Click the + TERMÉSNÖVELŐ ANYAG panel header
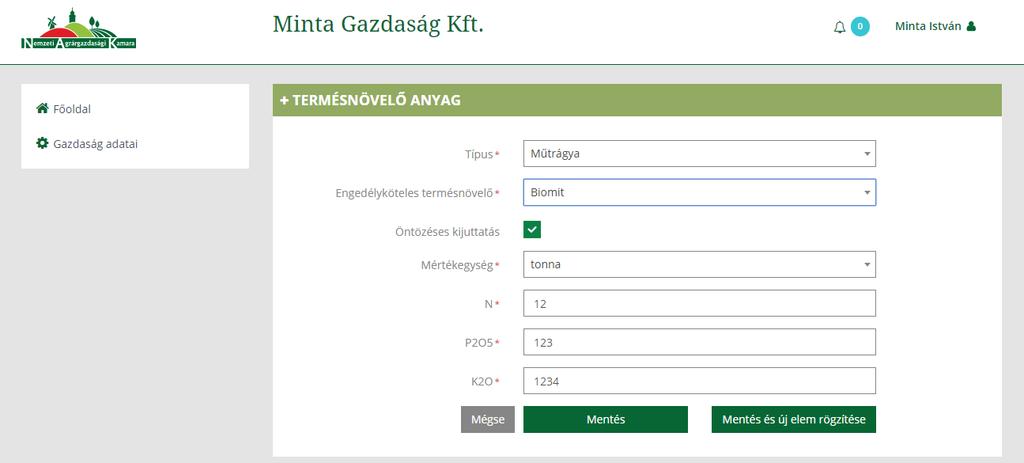 [637, 100]
